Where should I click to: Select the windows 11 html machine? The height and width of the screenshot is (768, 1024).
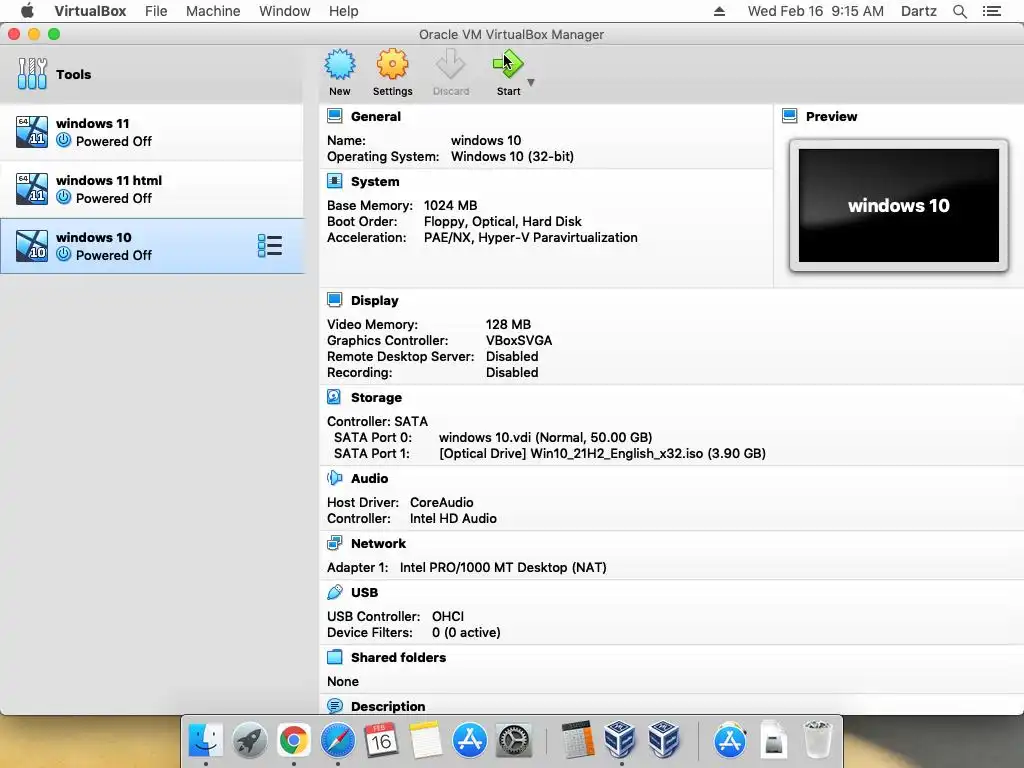tap(152, 189)
